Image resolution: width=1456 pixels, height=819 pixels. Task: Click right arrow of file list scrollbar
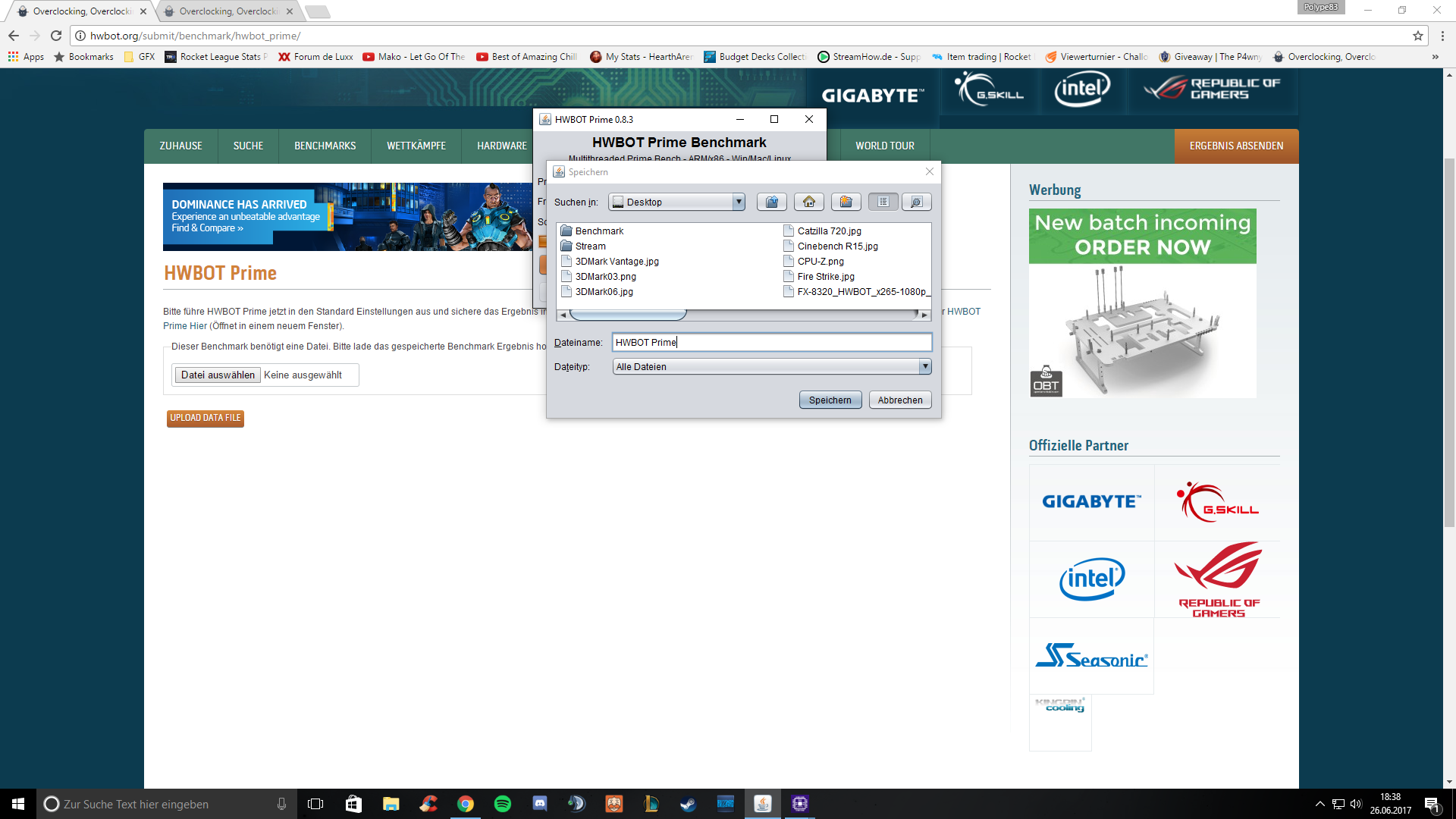[x=924, y=315]
